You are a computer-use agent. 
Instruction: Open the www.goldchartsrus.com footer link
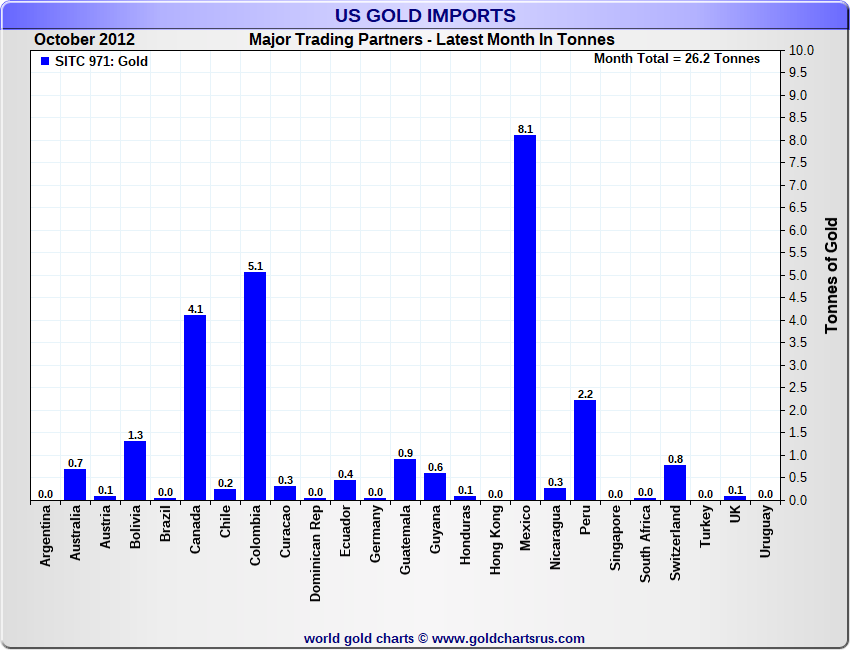508,639
